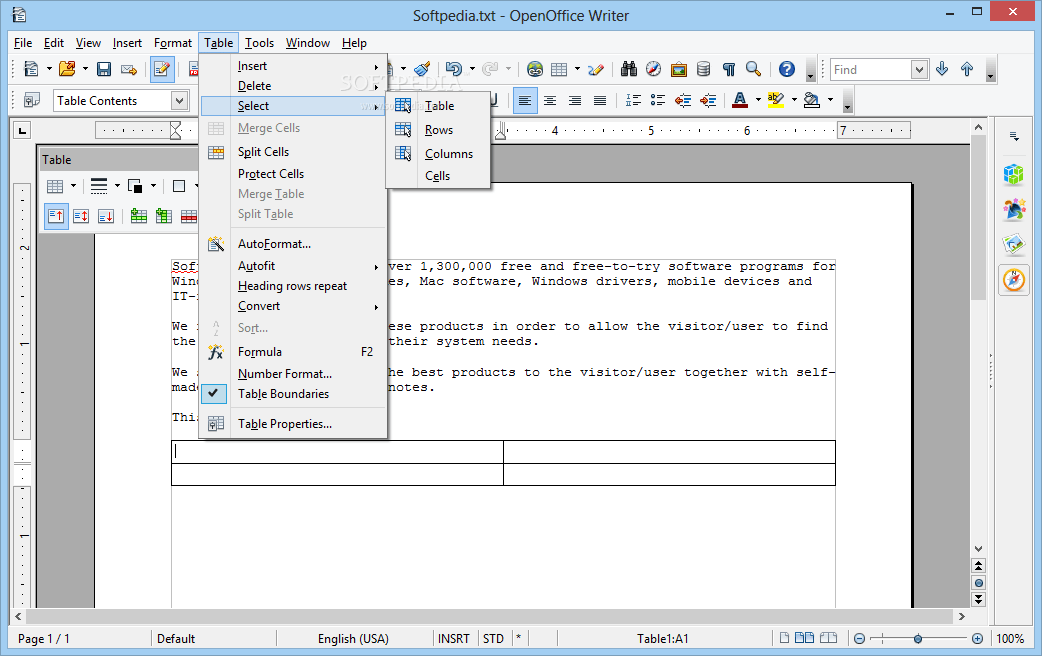Toggle Align Right paragraph alignment
Viewport: 1042px width, 656px height.
[x=575, y=100]
